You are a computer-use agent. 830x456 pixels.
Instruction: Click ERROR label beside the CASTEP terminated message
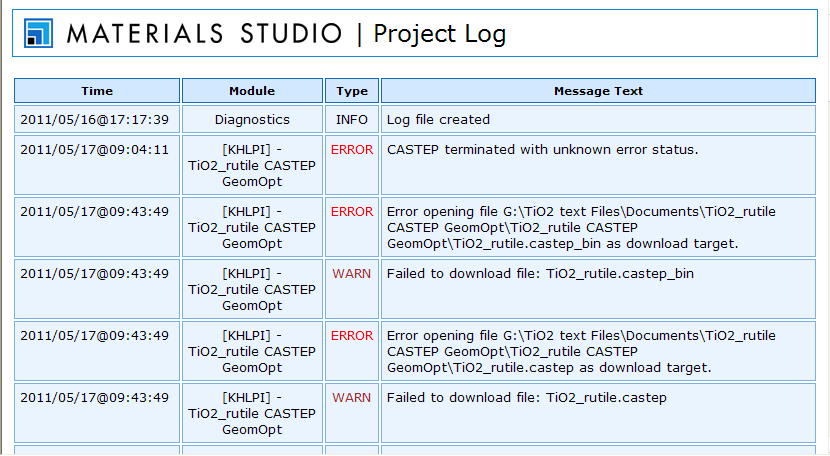pyautogui.click(x=352, y=150)
